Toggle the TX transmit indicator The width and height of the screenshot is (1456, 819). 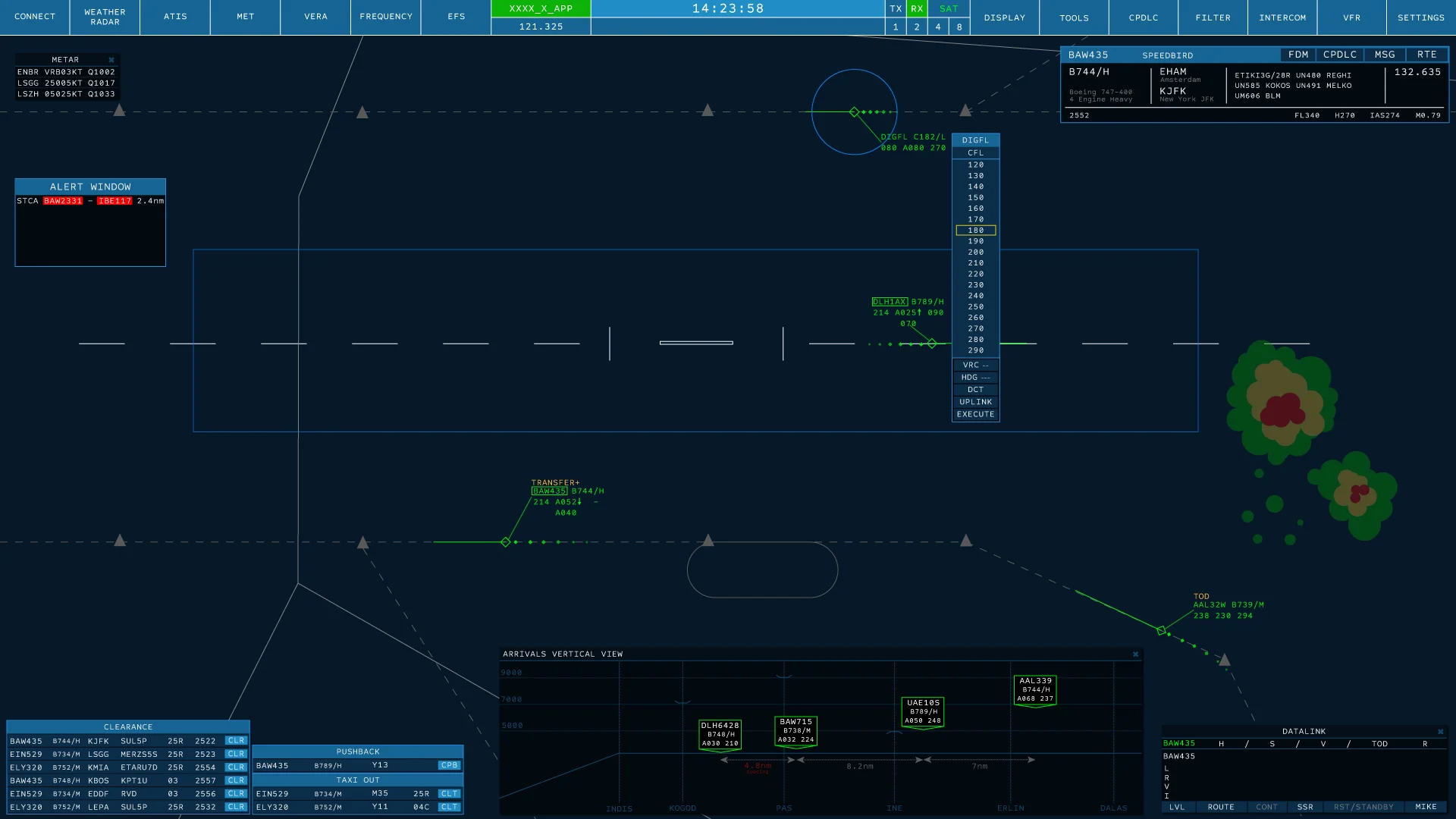pyautogui.click(x=896, y=9)
